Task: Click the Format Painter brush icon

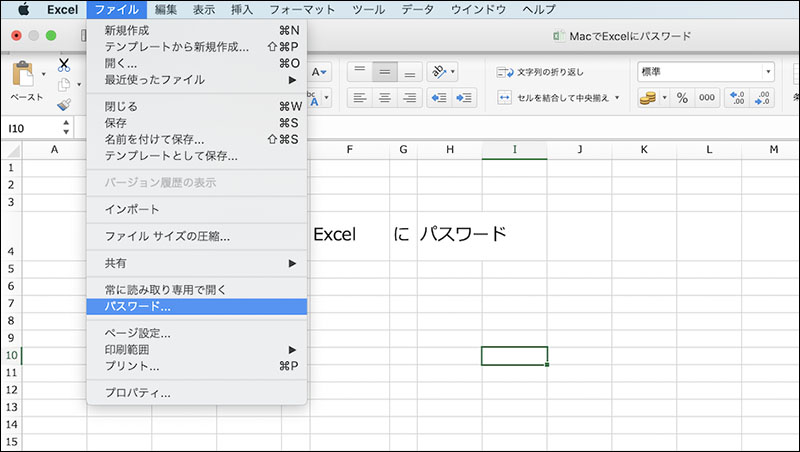Action: pyautogui.click(x=64, y=105)
